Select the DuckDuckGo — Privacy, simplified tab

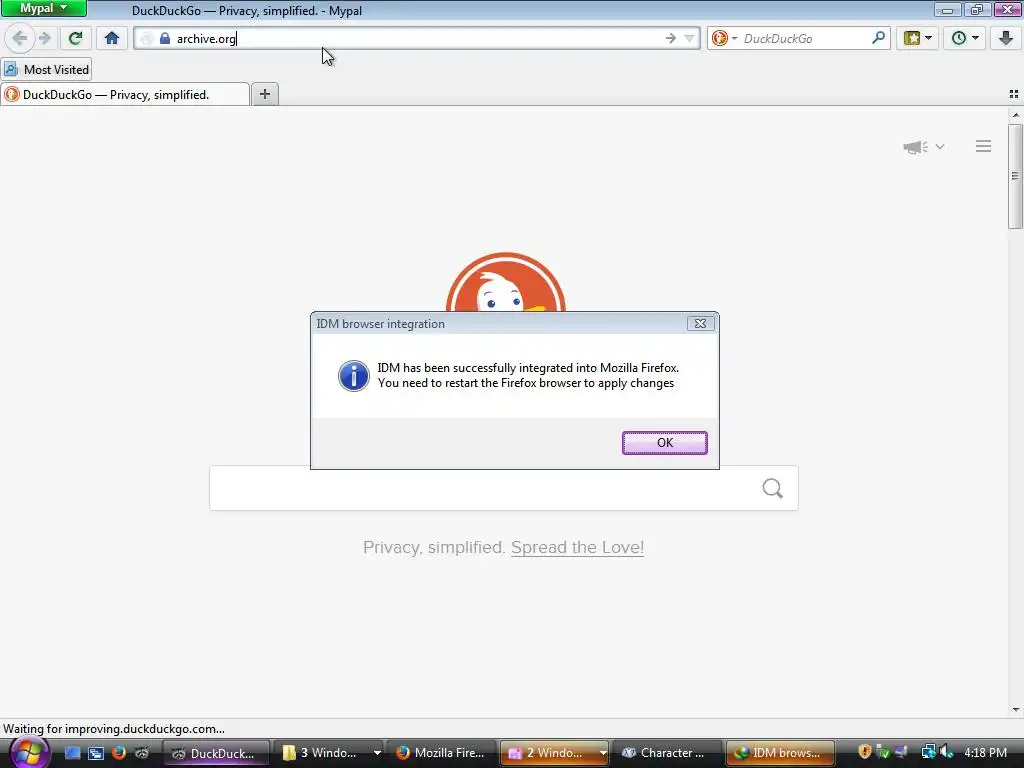(x=125, y=95)
